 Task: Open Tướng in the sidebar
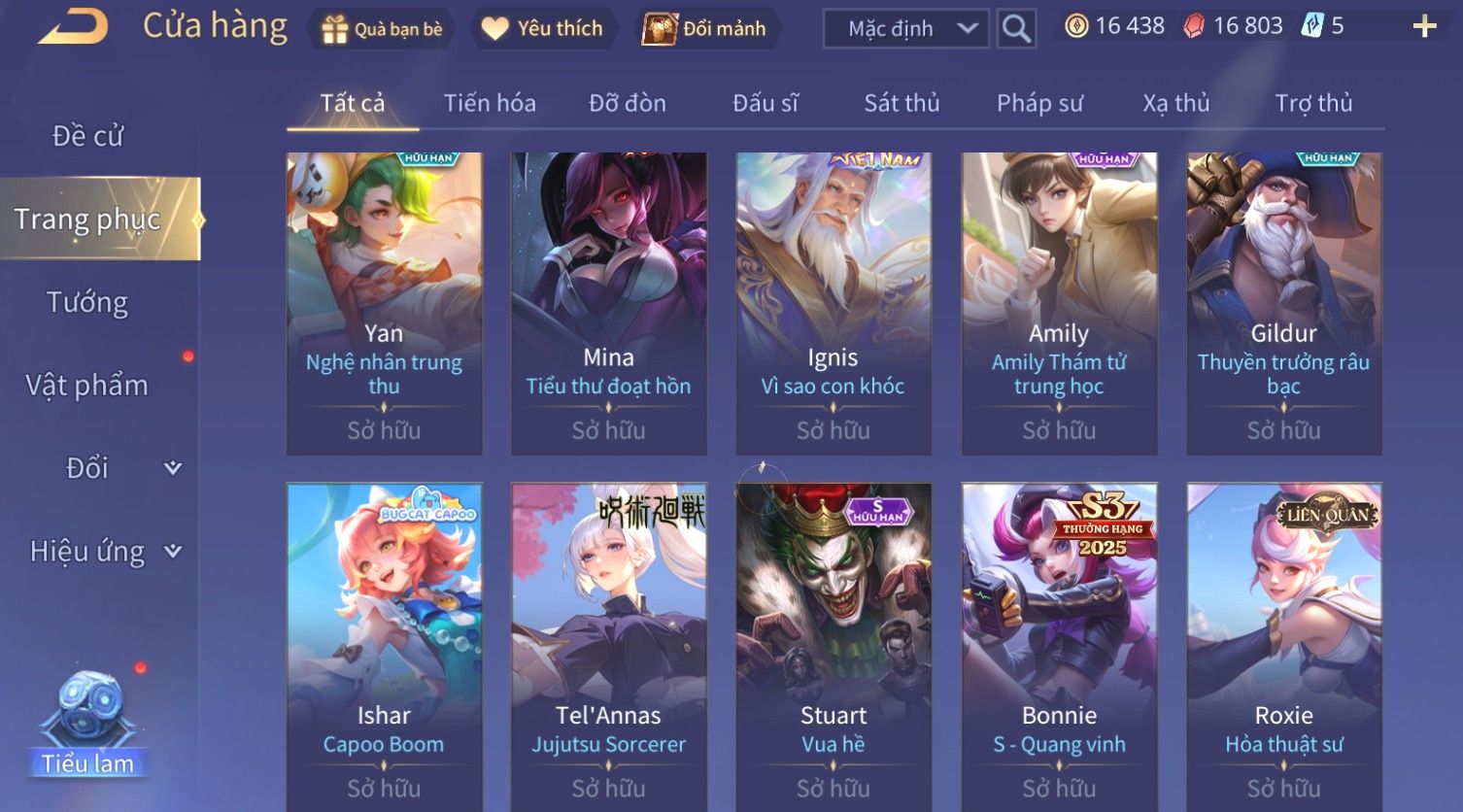pyautogui.click(x=87, y=303)
